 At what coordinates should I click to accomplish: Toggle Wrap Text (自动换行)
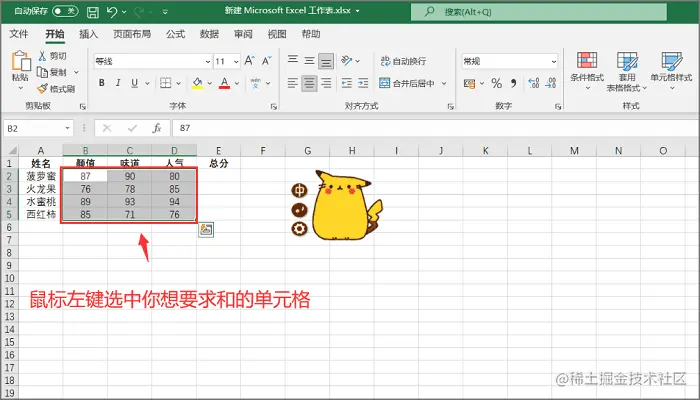click(x=403, y=61)
